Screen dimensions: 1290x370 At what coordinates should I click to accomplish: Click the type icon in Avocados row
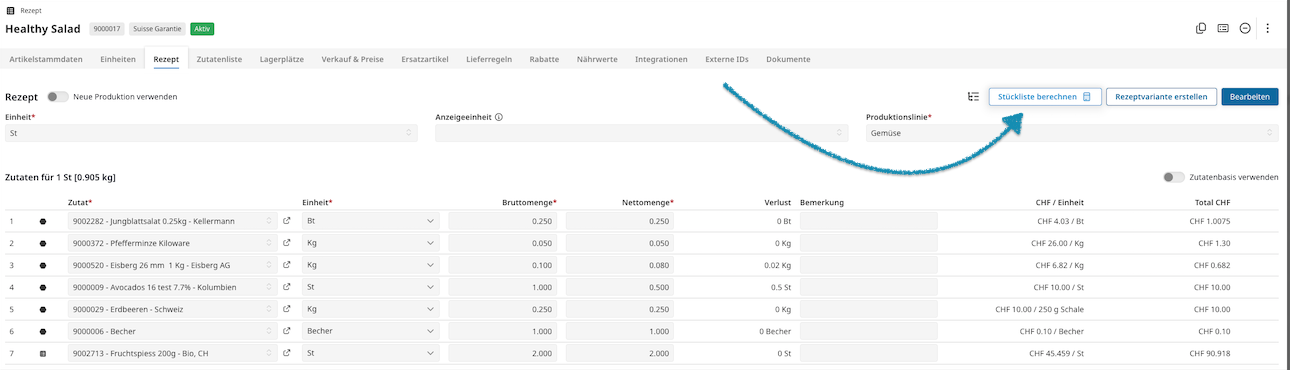pos(43,287)
